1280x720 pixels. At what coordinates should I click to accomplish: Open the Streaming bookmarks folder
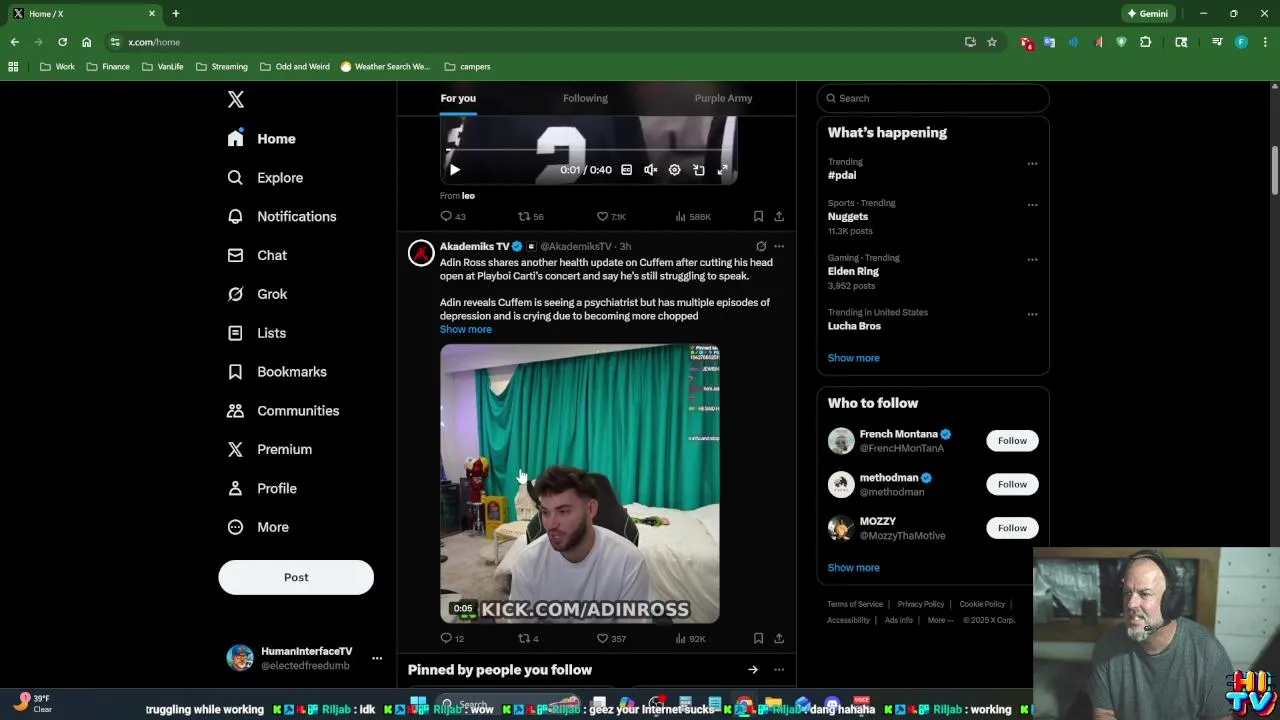click(x=222, y=67)
